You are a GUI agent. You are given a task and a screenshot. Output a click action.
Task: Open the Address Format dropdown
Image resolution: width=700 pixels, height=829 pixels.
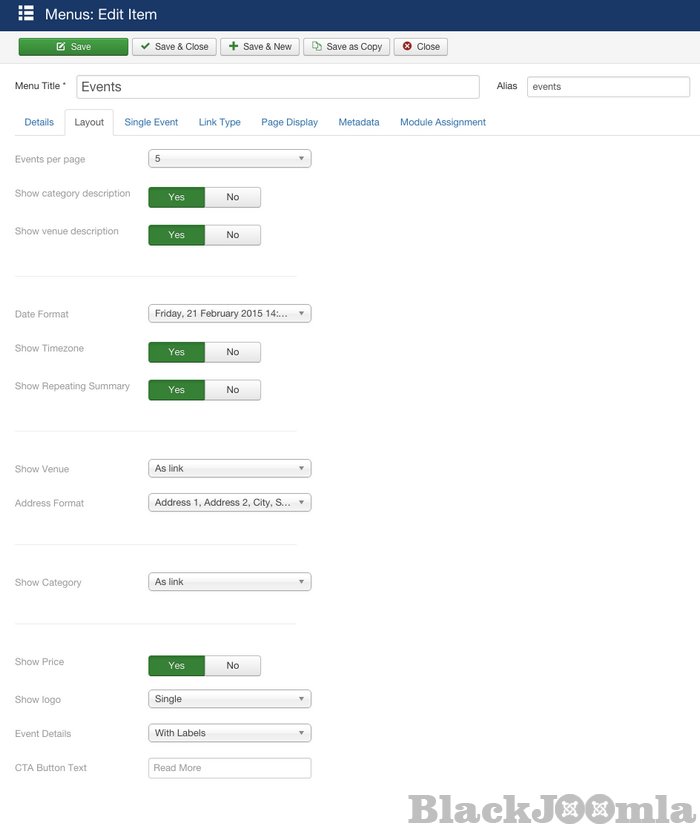coord(229,503)
